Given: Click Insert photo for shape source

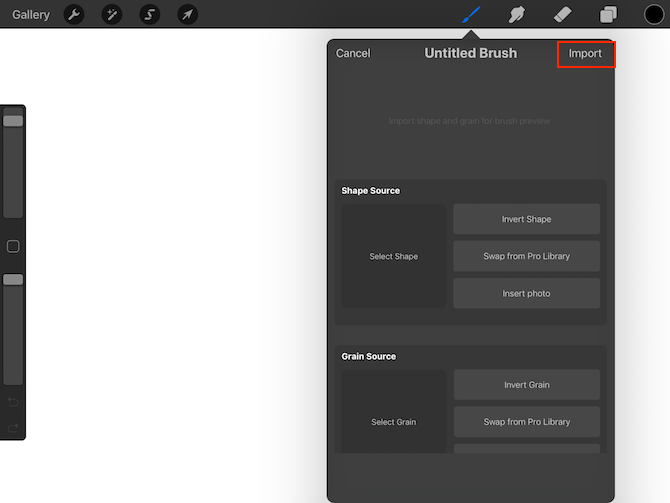Looking at the screenshot, I should pos(526,293).
